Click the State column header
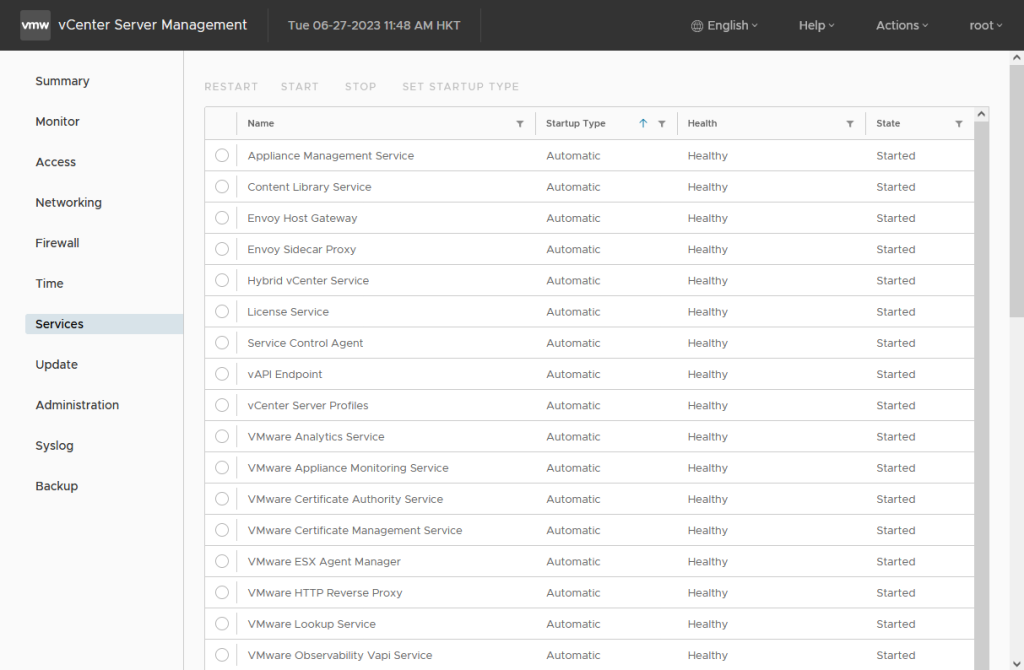Image resolution: width=1024 pixels, height=670 pixels. coord(888,123)
